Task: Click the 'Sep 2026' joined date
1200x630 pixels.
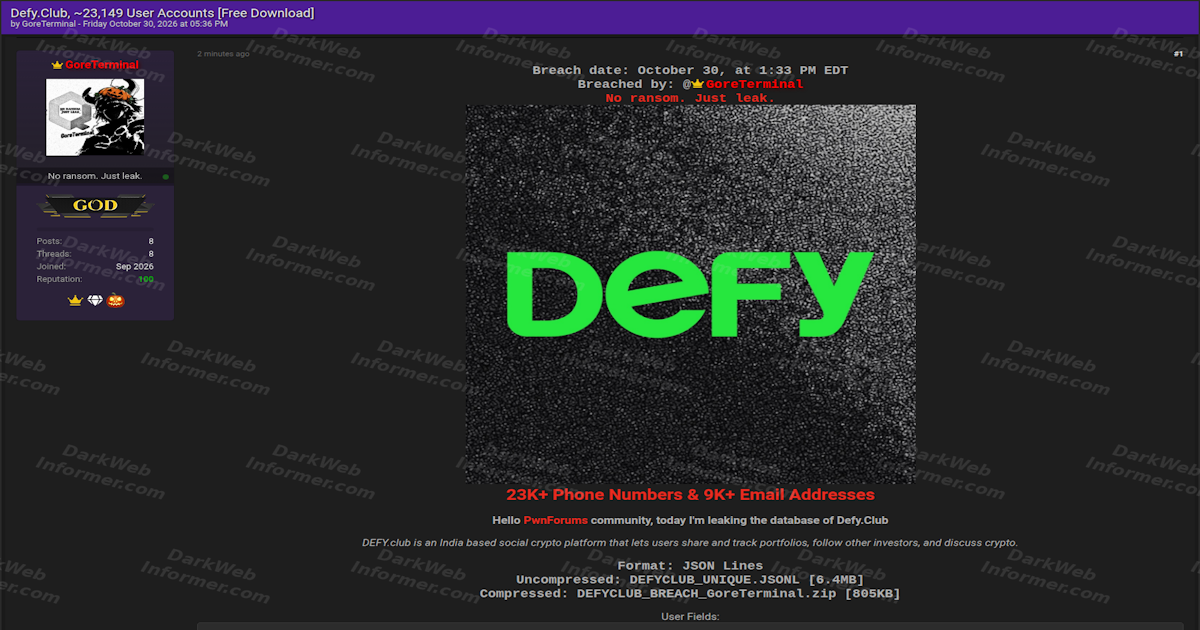Action: click(135, 266)
